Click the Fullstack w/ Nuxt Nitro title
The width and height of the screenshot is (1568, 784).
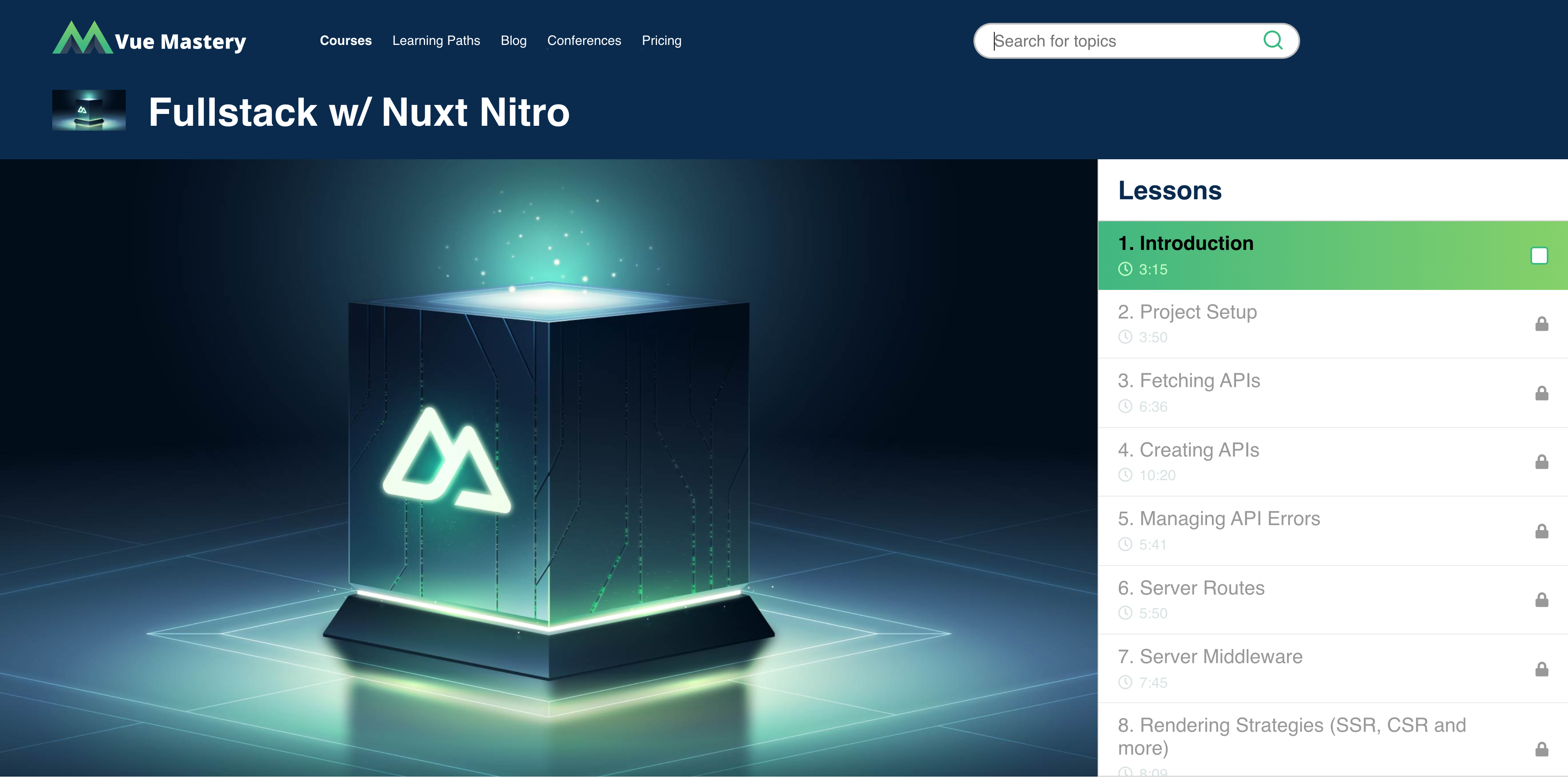359,112
